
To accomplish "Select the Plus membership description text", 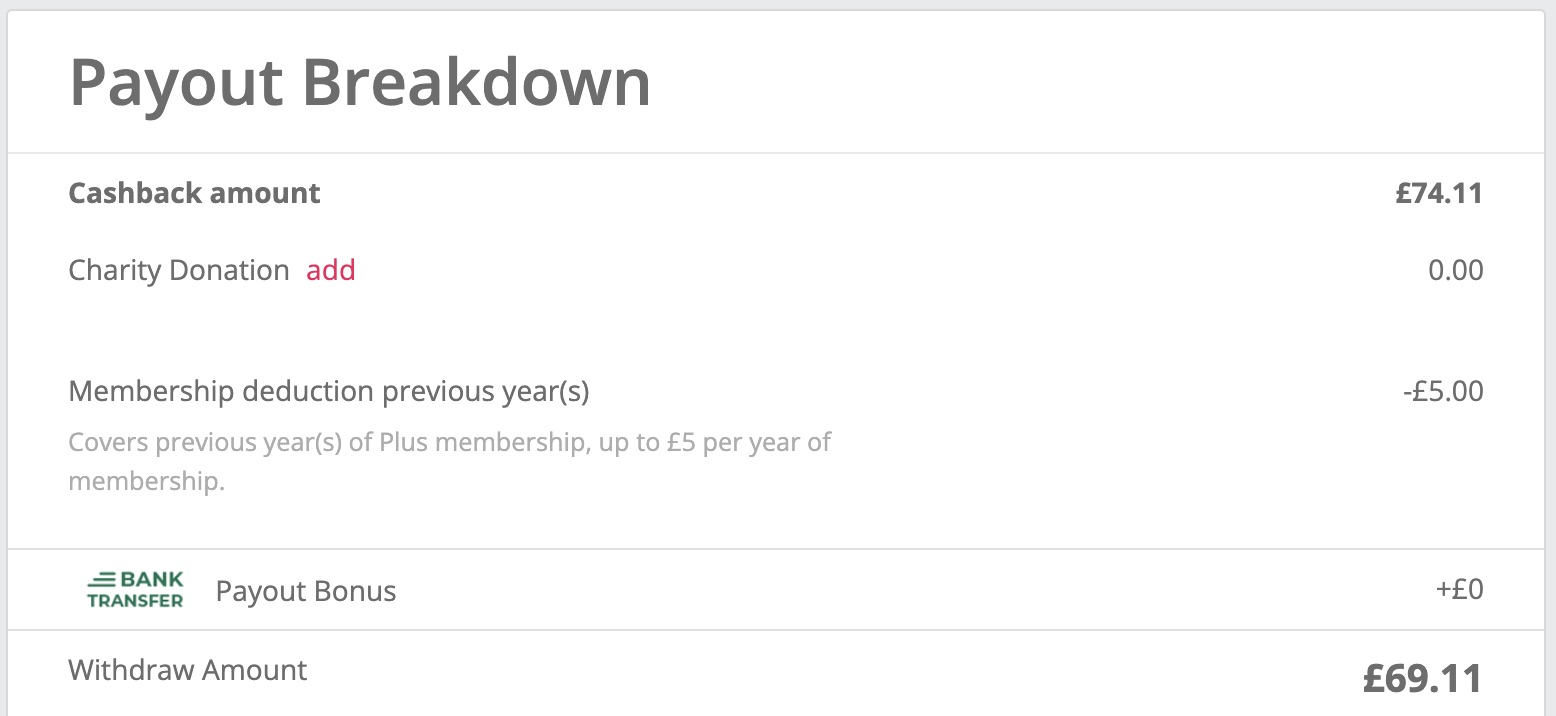I will [x=448, y=460].
